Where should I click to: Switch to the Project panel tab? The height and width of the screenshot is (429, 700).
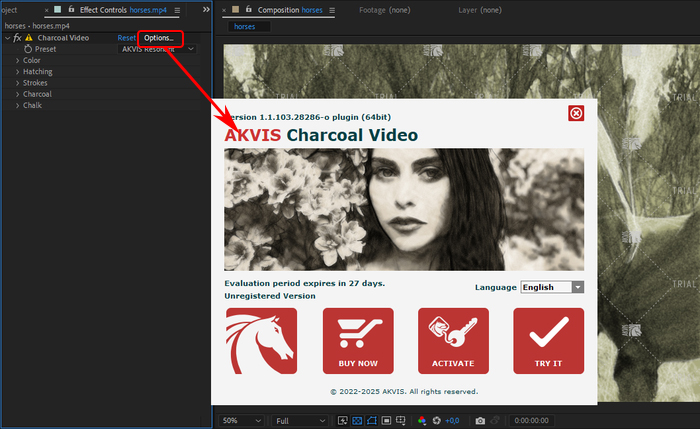(x=9, y=10)
